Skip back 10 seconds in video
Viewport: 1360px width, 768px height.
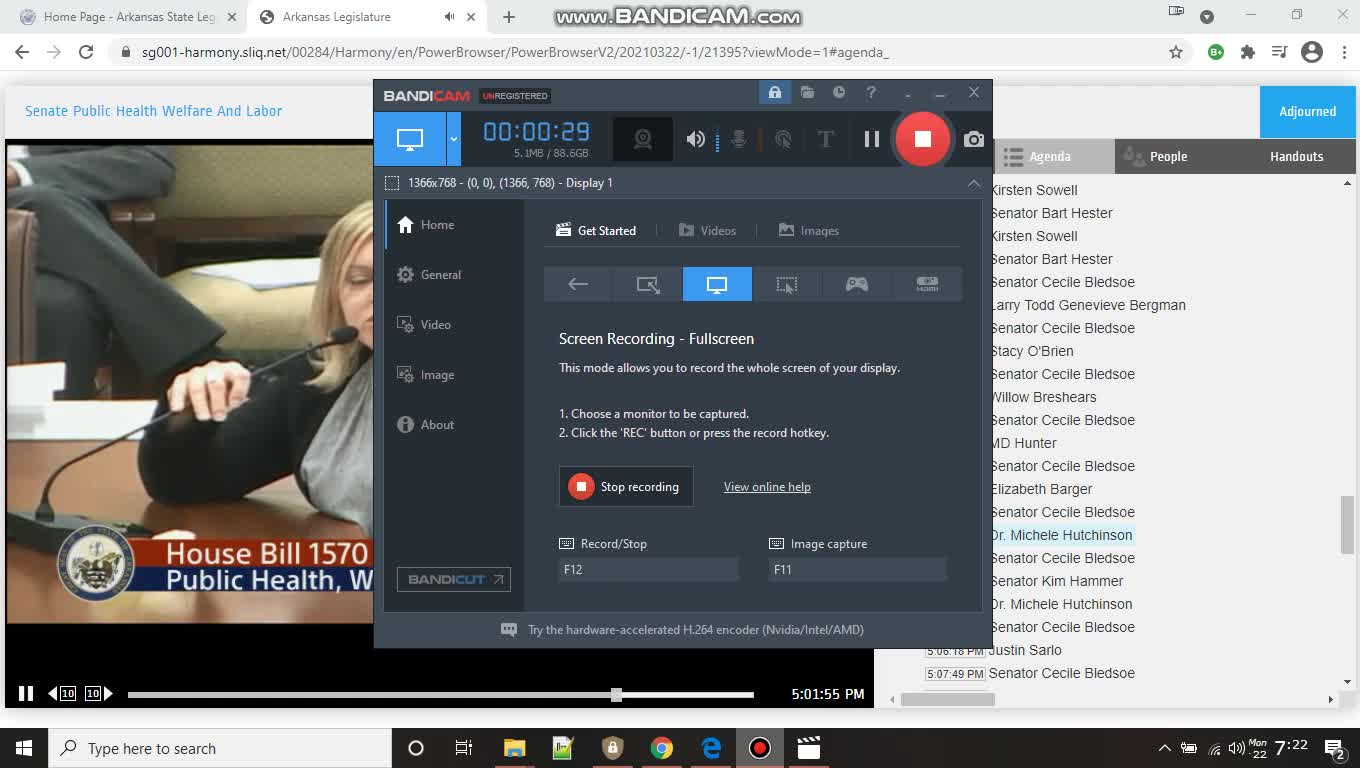coord(62,693)
